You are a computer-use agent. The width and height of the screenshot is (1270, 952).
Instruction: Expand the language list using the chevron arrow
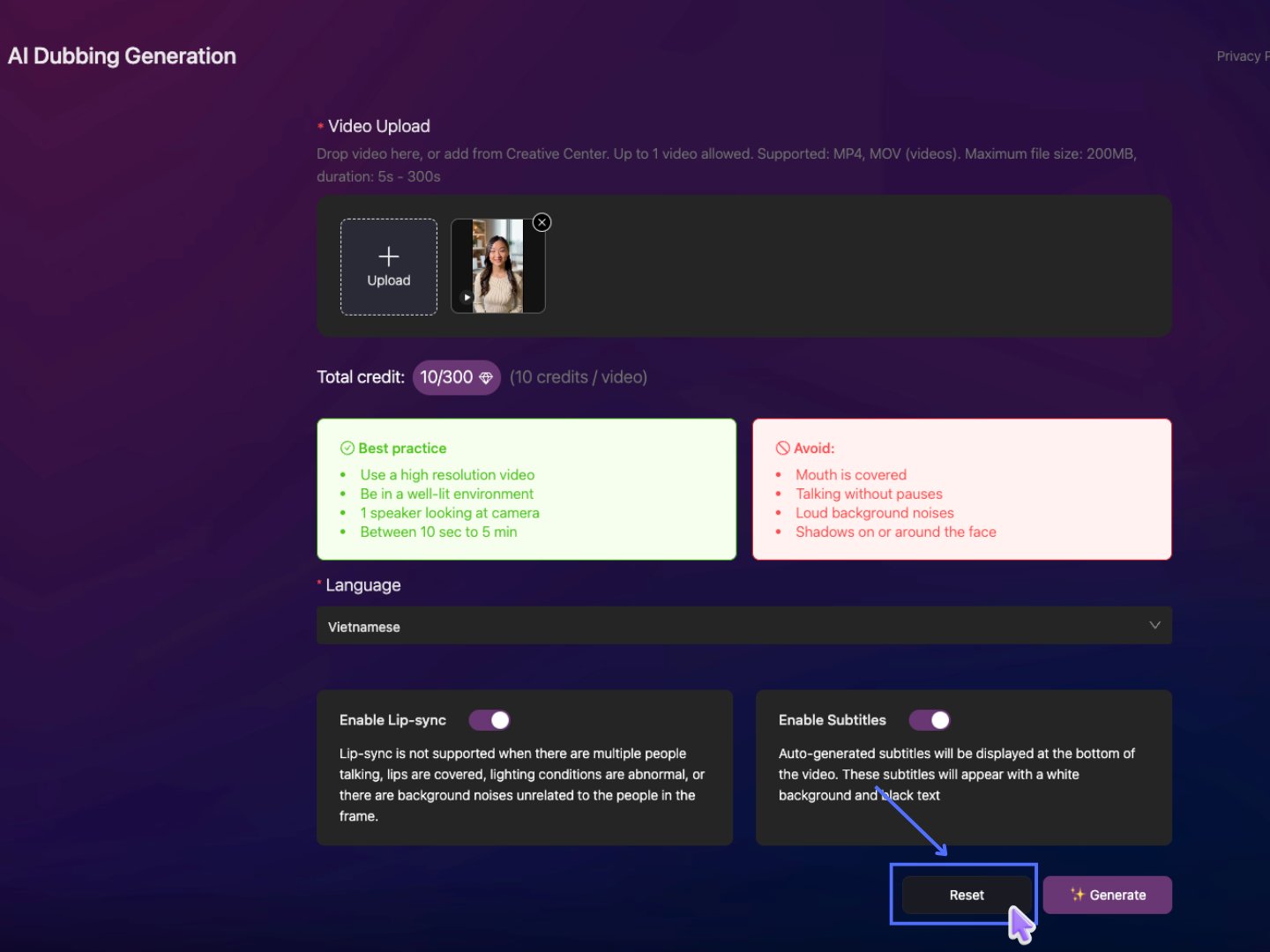[x=1154, y=626]
